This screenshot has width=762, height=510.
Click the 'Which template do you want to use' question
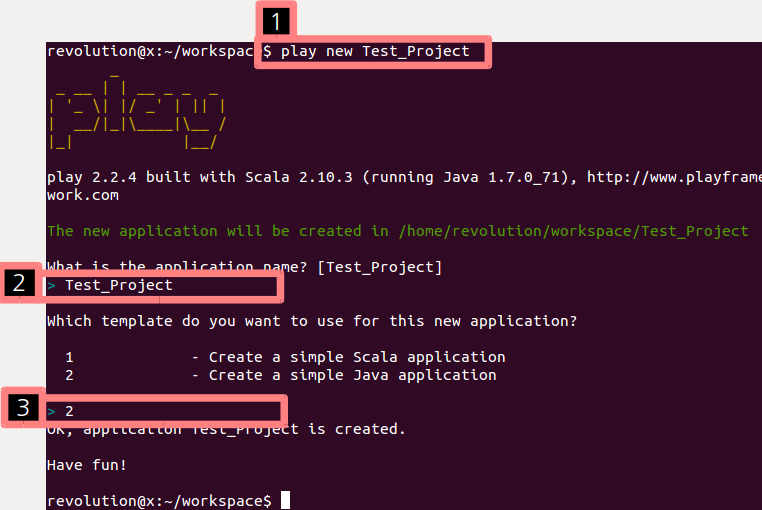pyautogui.click(x=312, y=321)
